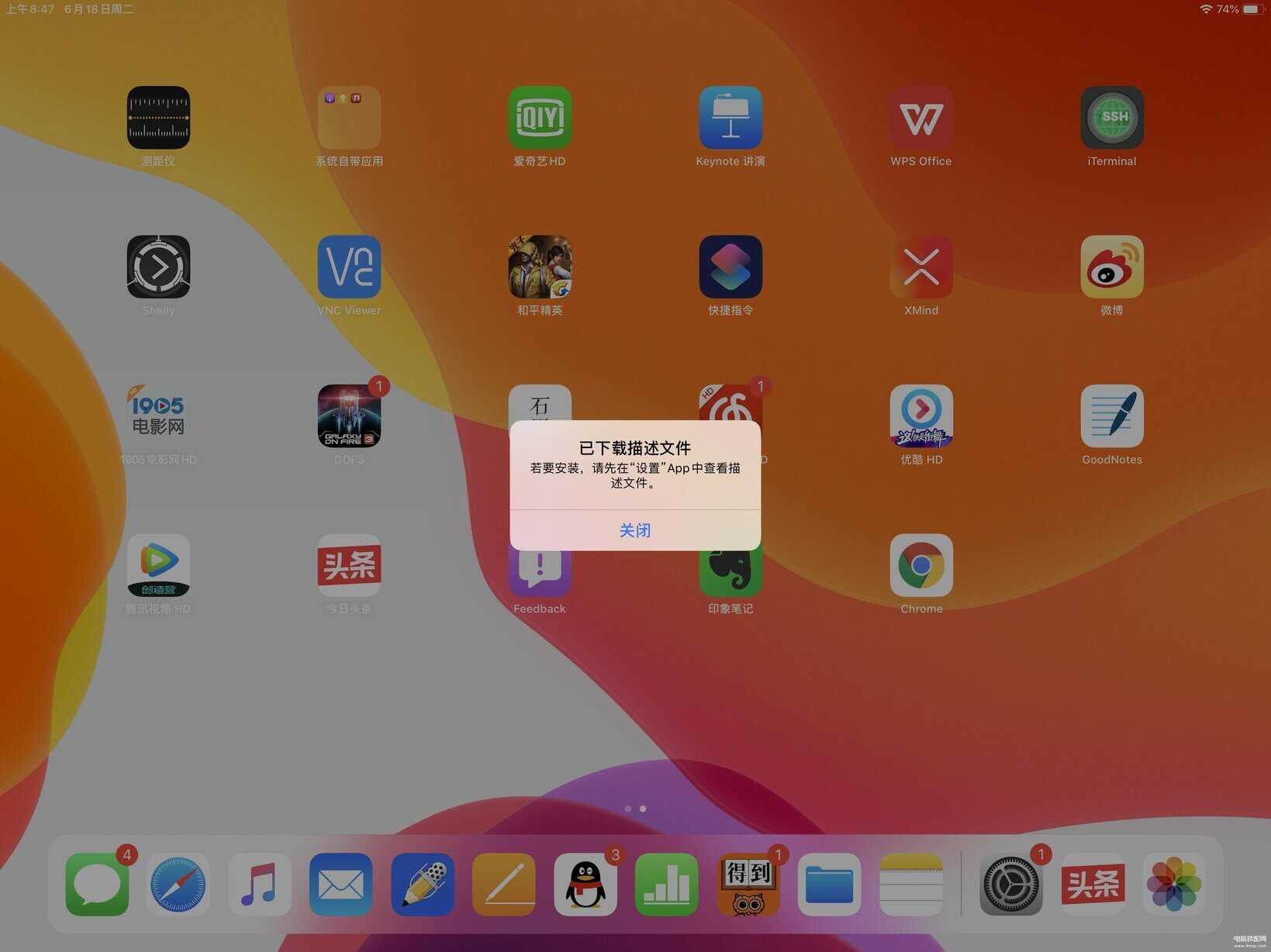Launch QQ penguin app in dock
The width and height of the screenshot is (1271, 952).
(x=585, y=885)
